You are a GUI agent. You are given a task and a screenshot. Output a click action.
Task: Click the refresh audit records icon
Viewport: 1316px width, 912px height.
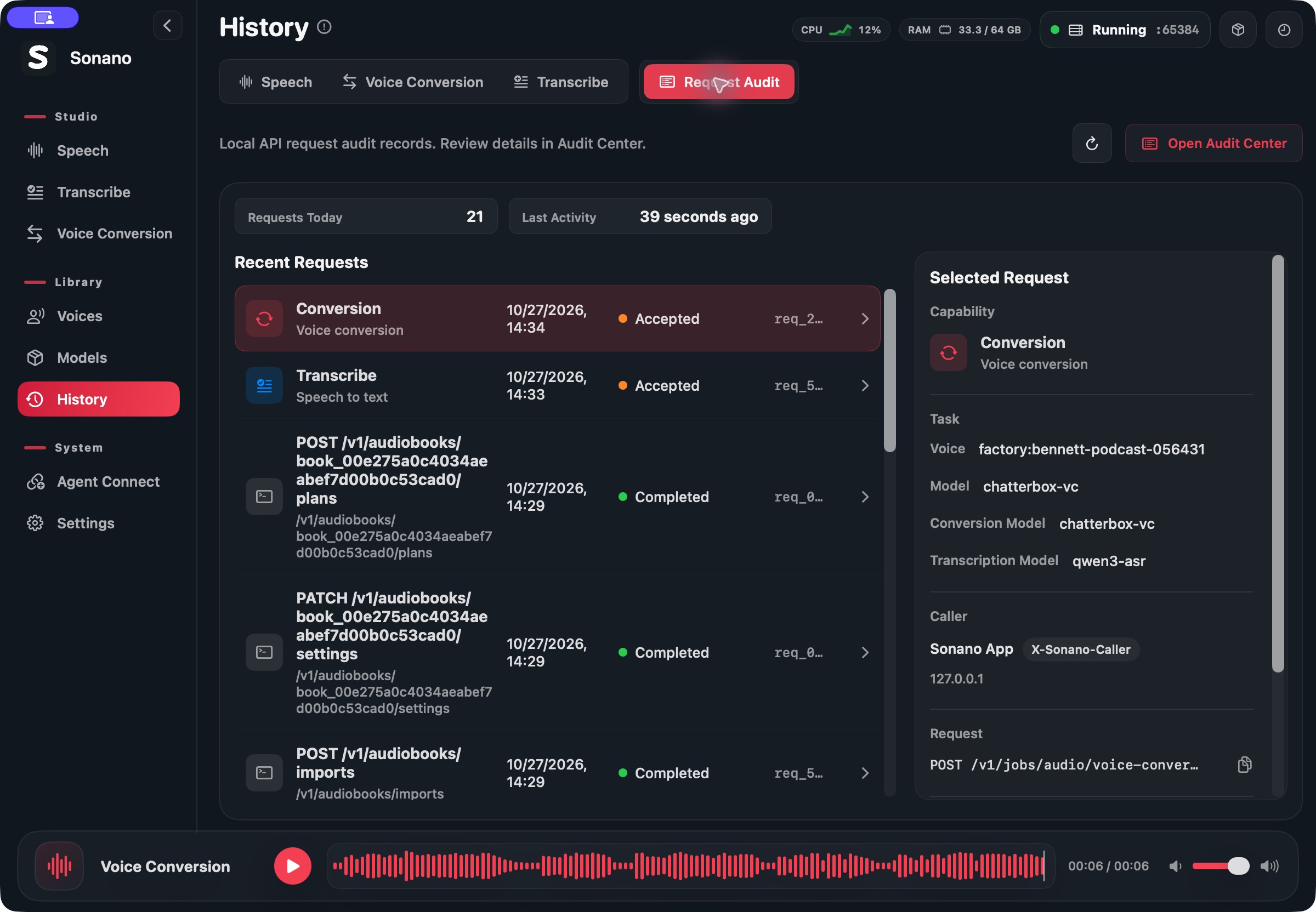point(1092,144)
